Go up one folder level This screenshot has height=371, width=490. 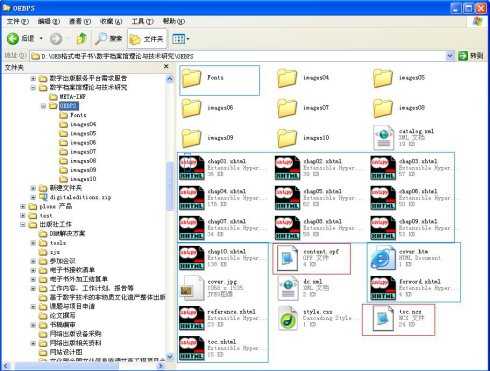82,39
